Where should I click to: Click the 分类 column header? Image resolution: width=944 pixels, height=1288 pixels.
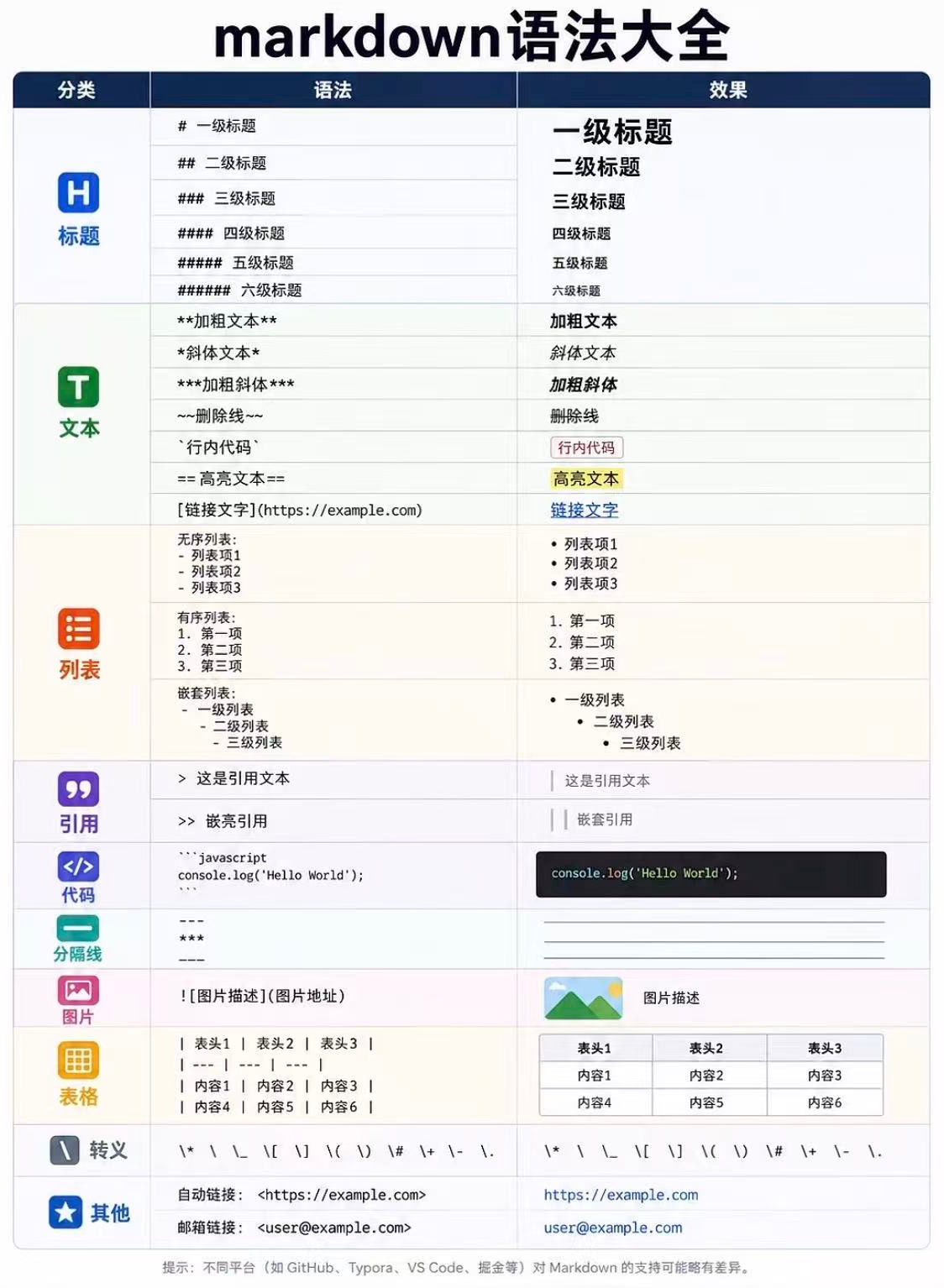point(76,90)
